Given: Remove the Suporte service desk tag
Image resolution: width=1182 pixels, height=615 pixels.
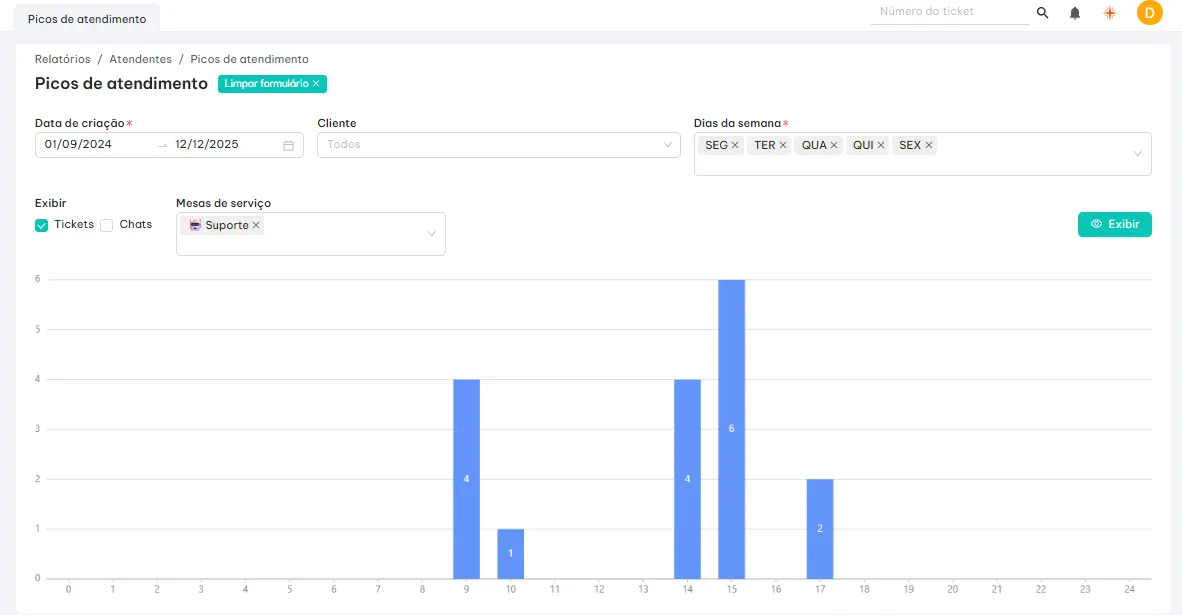Looking at the screenshot, I should coord(256,225).
